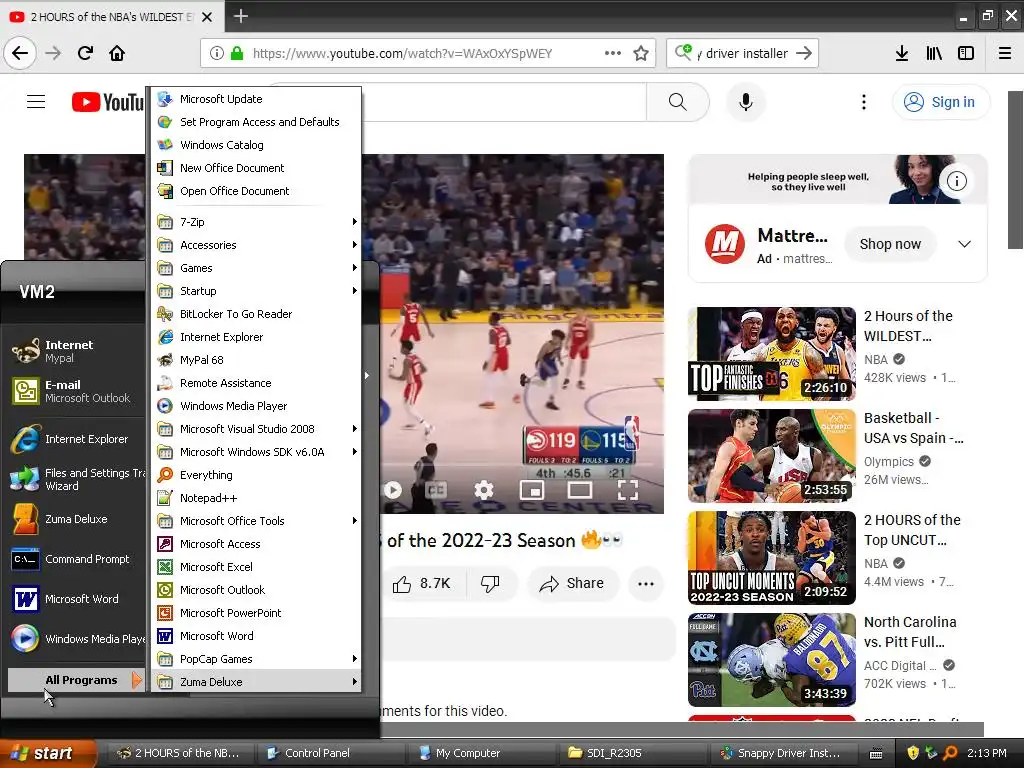Open Internet Explorer from All Programs list
The height and width of the screenshot is (768, 1024).
[256, 337]
